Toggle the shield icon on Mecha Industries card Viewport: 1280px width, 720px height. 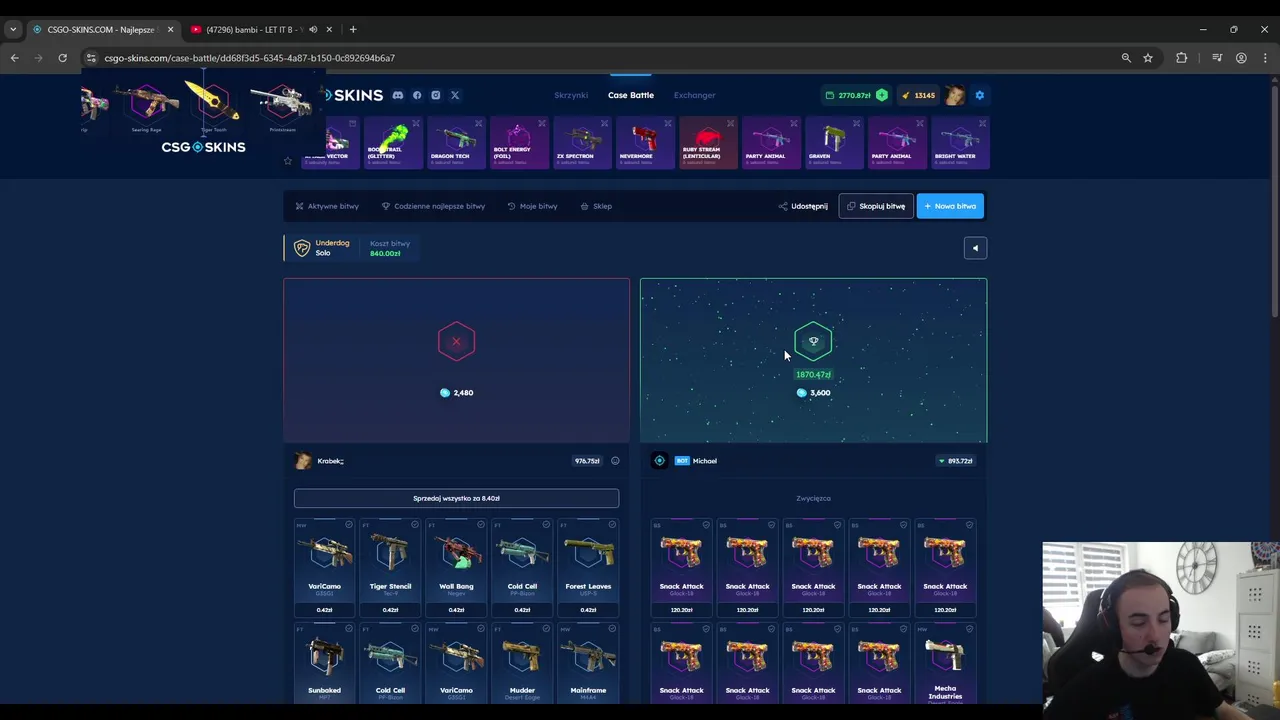click(970, 629)
